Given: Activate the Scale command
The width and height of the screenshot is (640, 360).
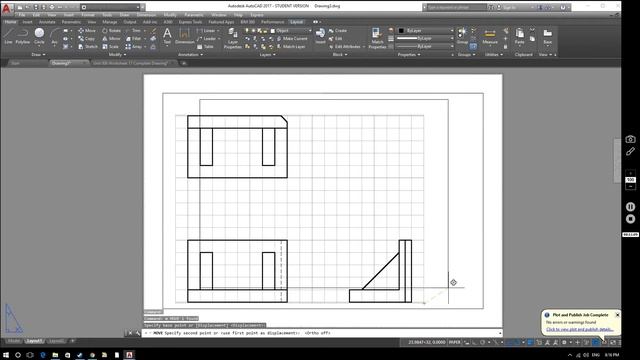Looking at the screenshot, I should pos(111,47).
